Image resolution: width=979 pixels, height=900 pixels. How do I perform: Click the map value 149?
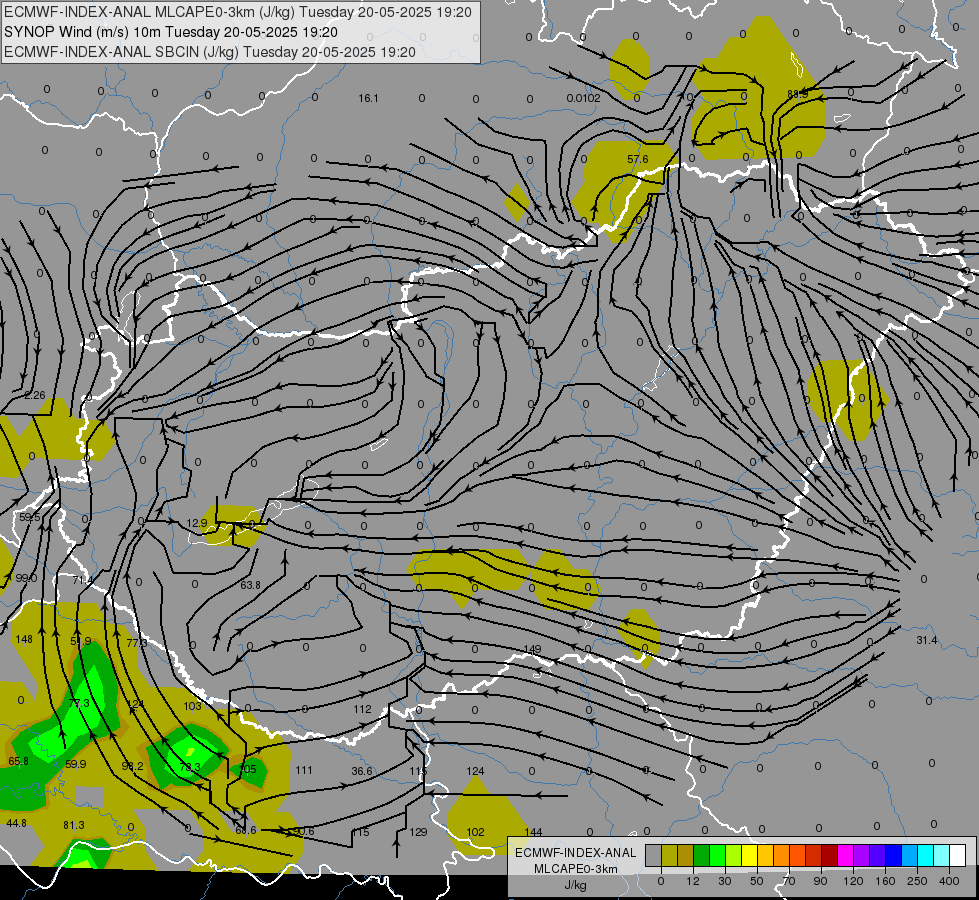532,649
